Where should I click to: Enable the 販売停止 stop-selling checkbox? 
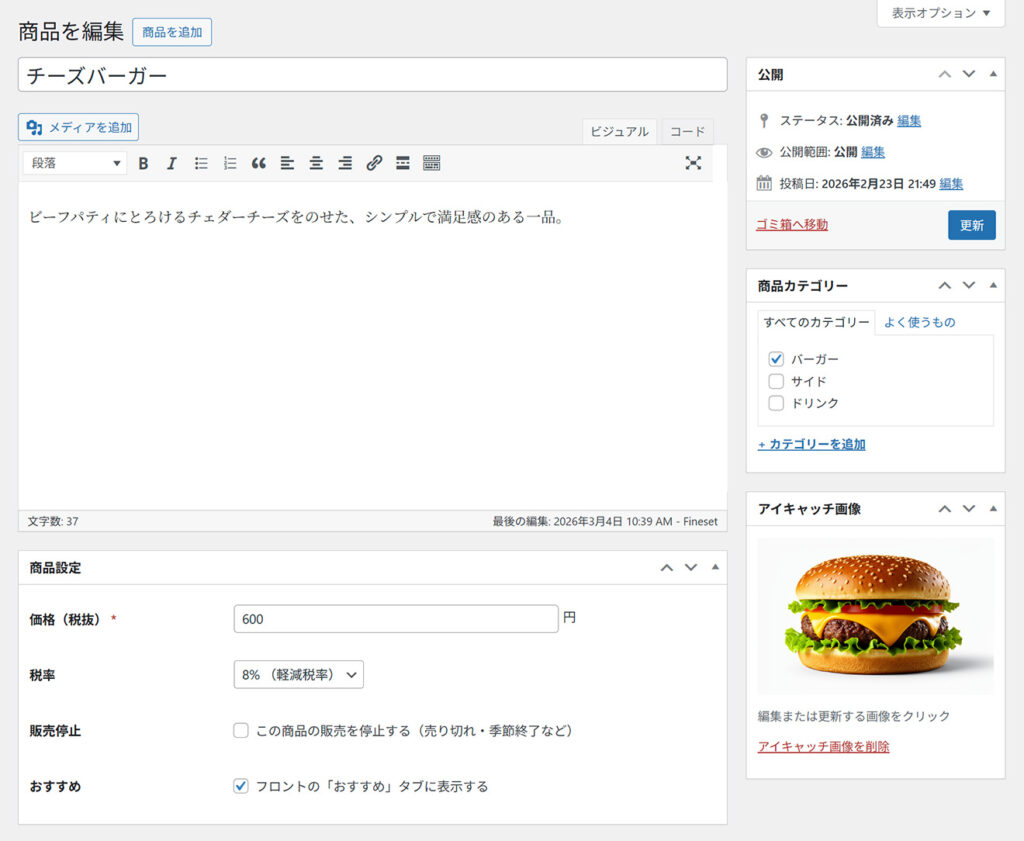point(241,731)
